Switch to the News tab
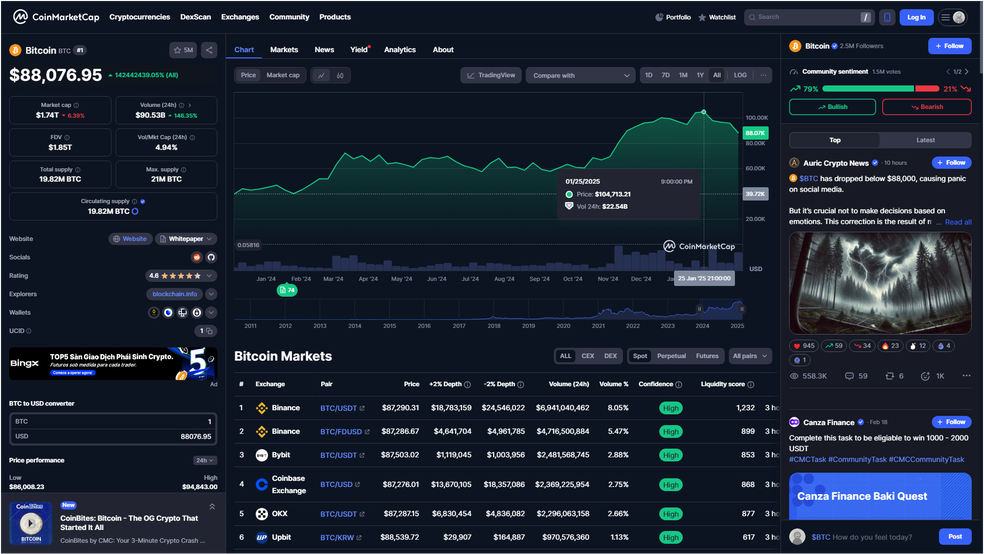The image size is (984, 554). [324, 50]
